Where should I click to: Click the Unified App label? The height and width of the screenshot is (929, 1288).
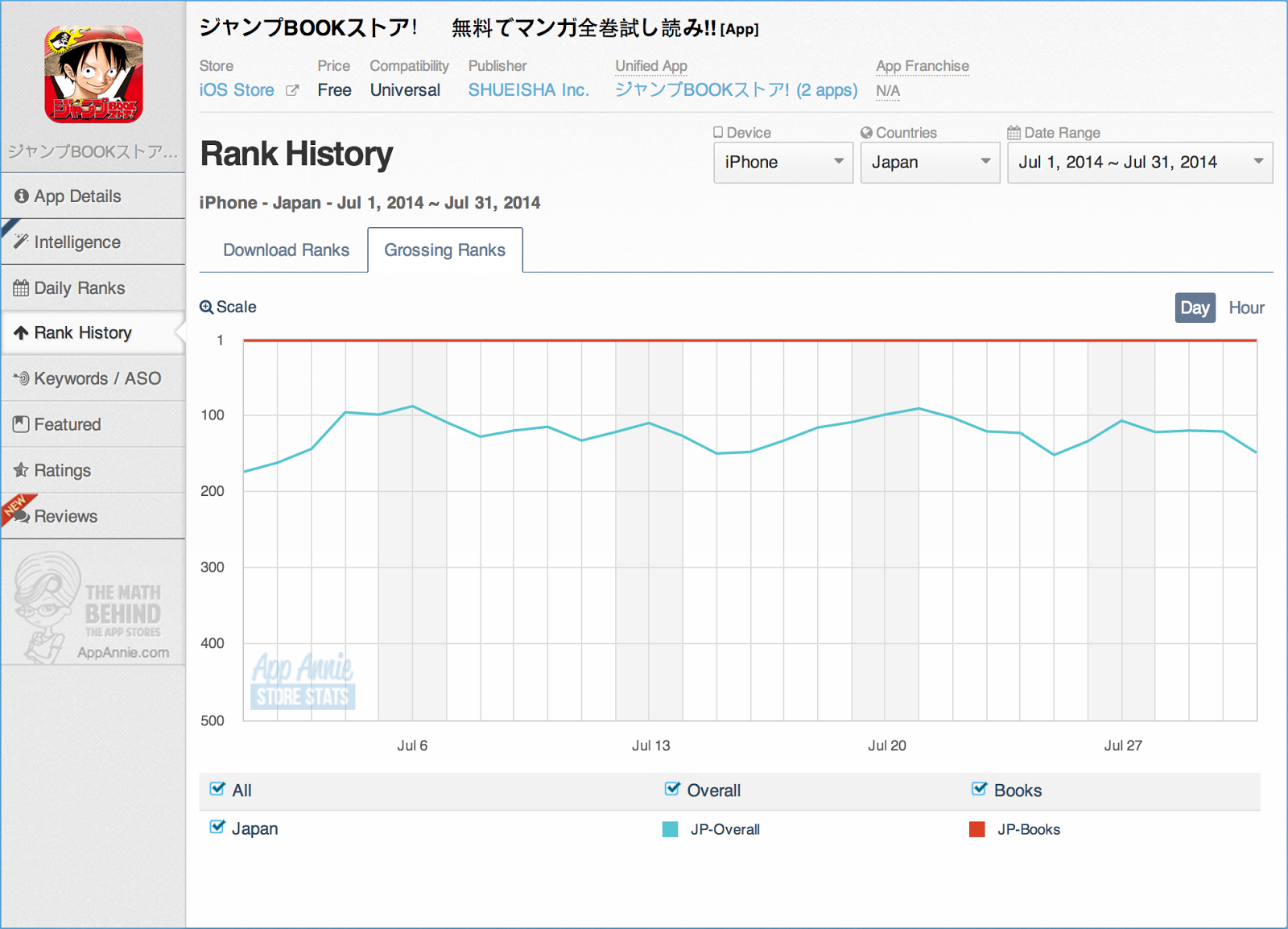tap(651, 66)
